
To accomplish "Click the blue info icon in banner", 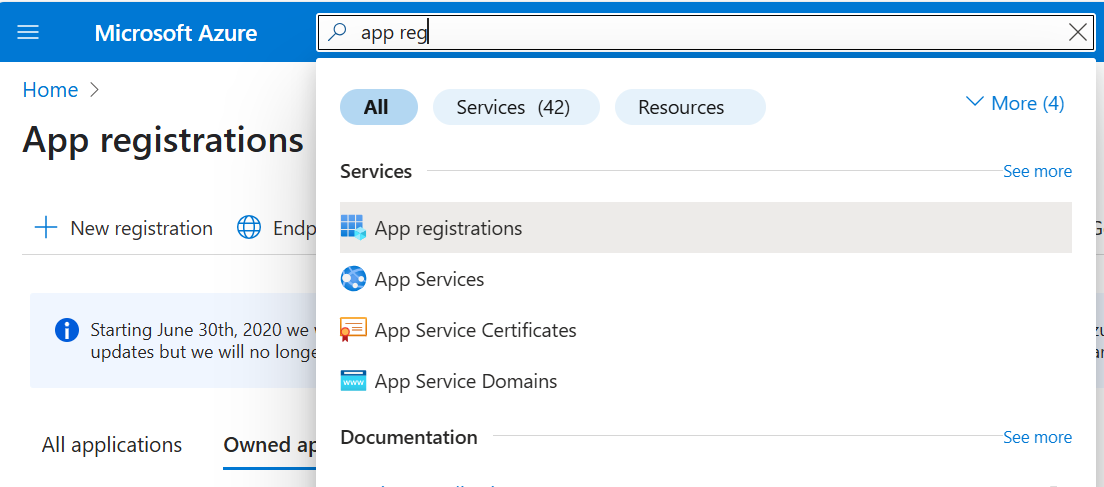I will point(67,330).
